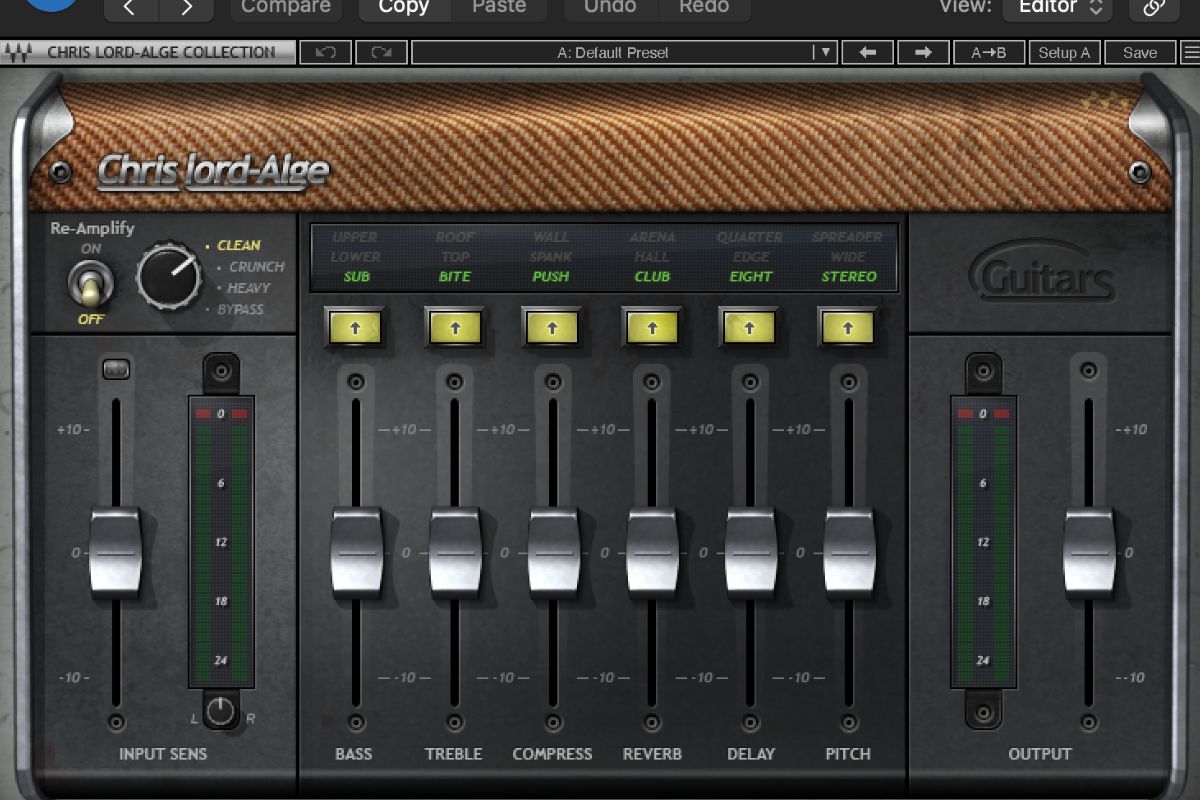Click the Reverb fader handle
Image resolution: width=1200 pixels, height=800 pixels.
point(653,552)
